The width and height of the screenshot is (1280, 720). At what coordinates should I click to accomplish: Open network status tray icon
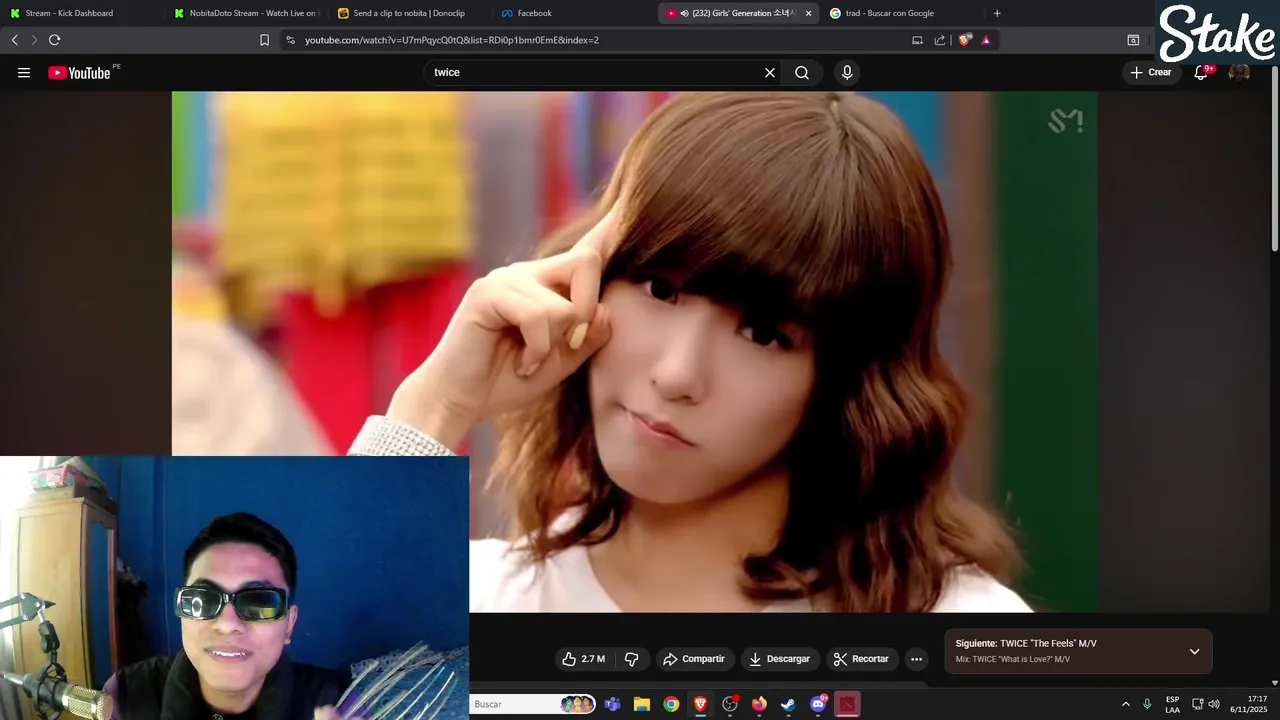pyautogui.click(x=1197, y=704)
